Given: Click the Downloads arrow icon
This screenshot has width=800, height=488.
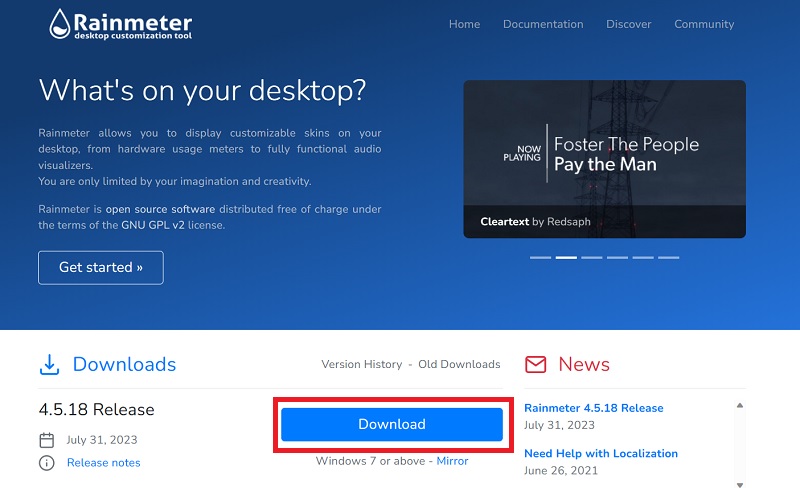Looking at the screenshot, I should (x=49, y=364).
